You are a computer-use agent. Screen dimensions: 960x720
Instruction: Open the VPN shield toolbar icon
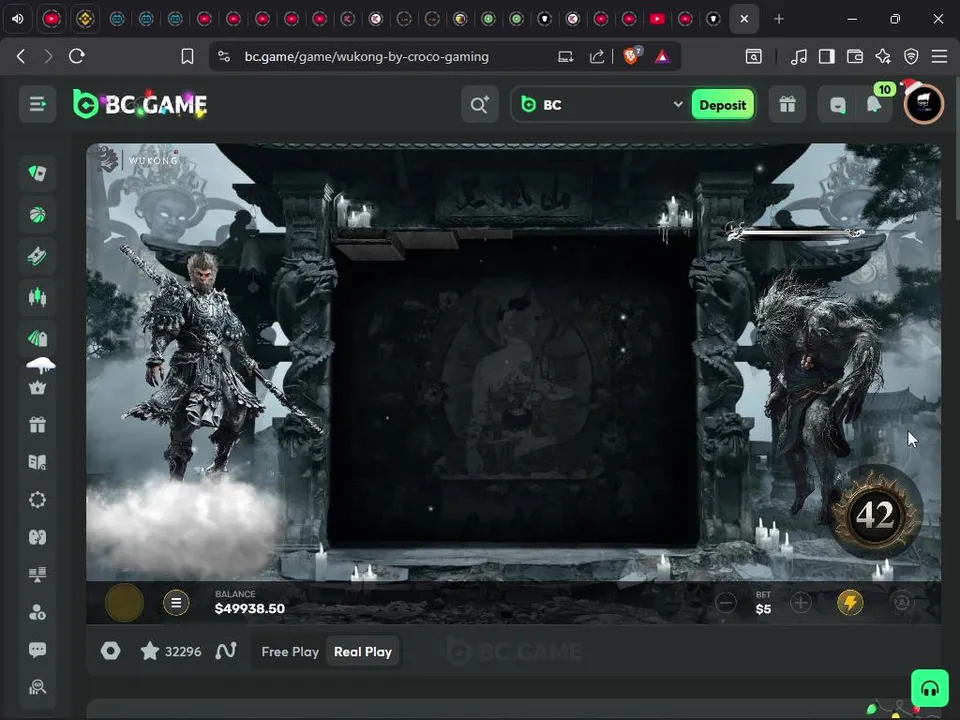(x=911, y=57)
